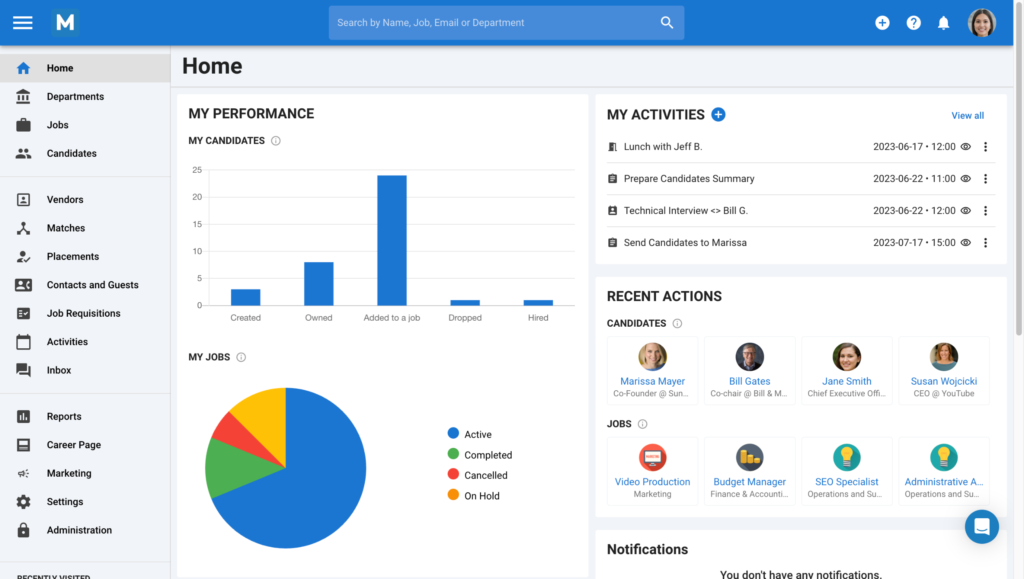Toggle visibility of 'Lunch with Jeff B.' activity
Image resolution: width=1024 pixels, height=579 pixels.
click(965, 146)
